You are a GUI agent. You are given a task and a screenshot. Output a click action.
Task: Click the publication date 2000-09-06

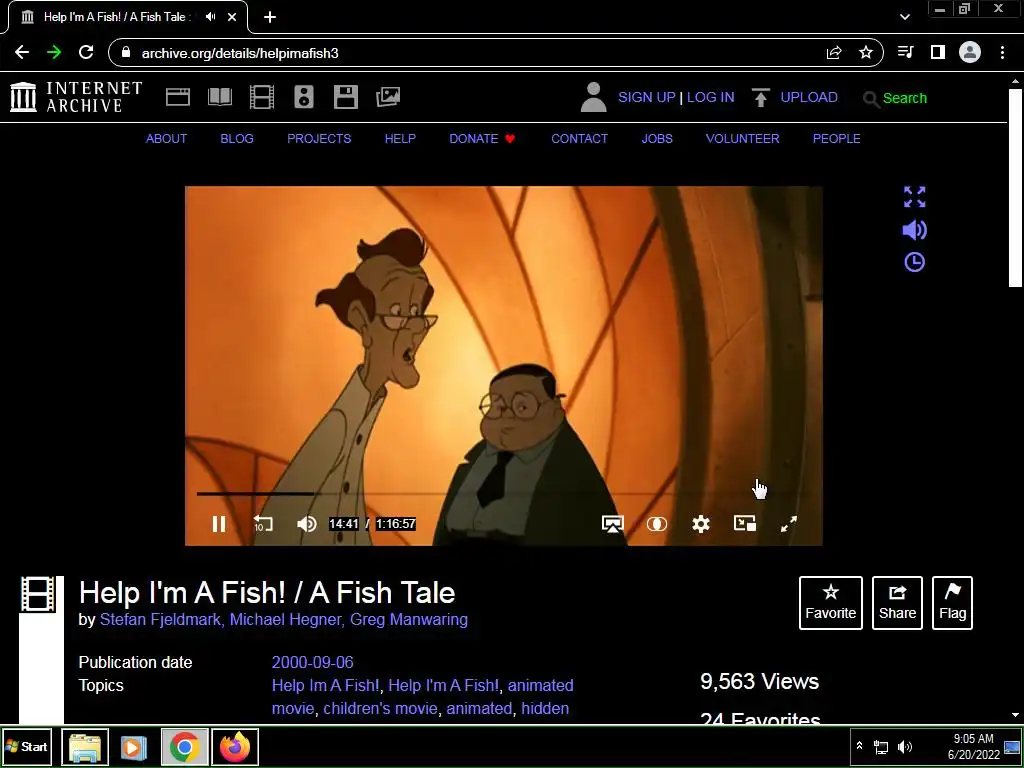click(312, 662)
